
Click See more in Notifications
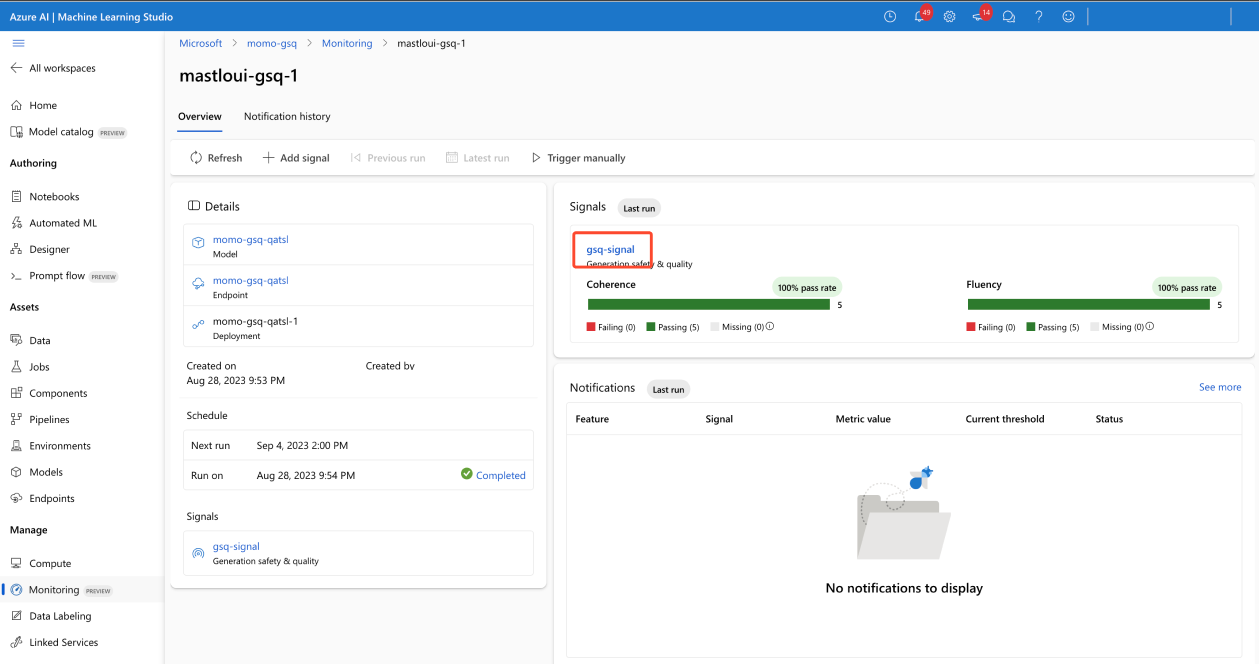point(1219,387)
